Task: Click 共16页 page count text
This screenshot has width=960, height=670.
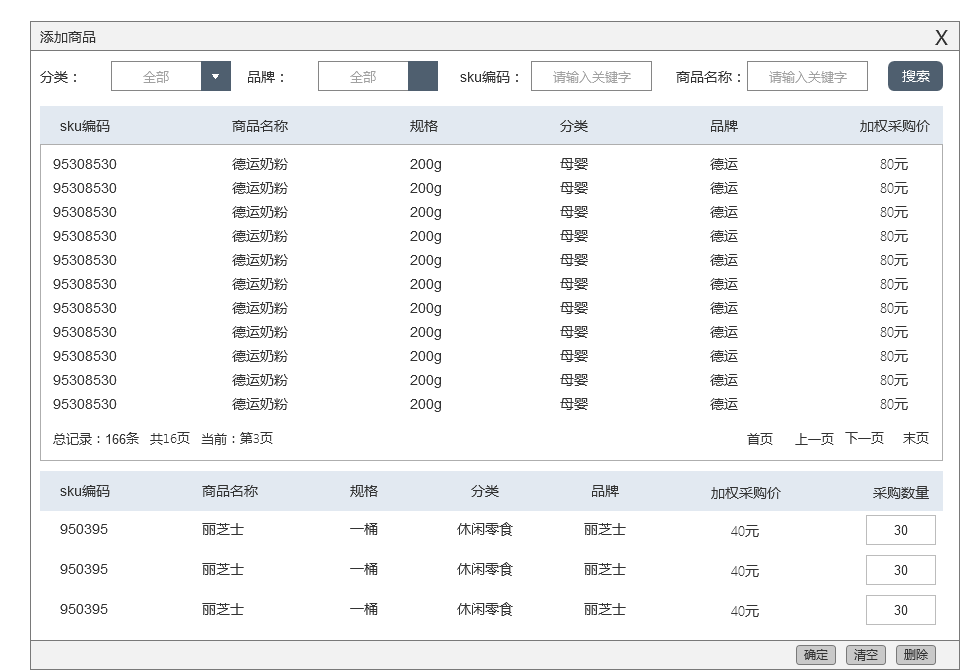Action: (x=170, y=439)
